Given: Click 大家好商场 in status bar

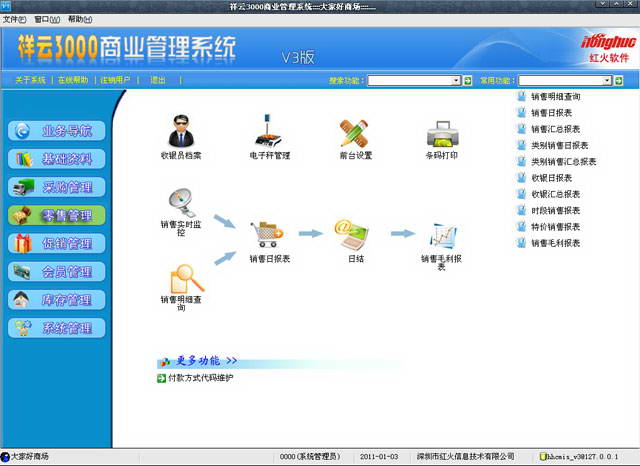Looking at the screenshot, I should [x=29, y=456].
